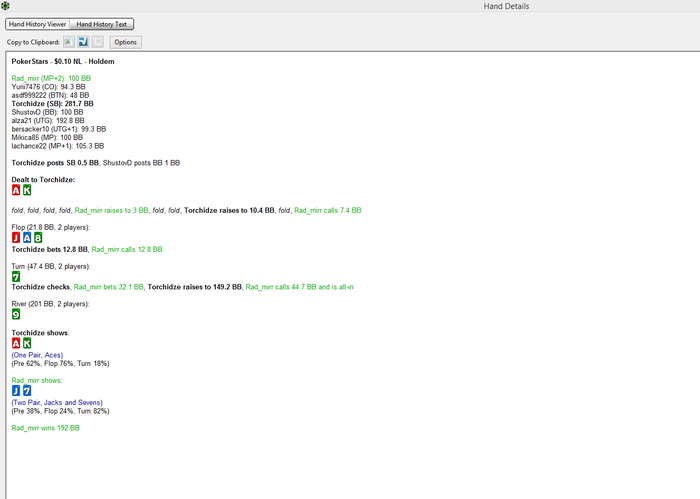The image size is (700, 499).
Task: Click '(Pre 38%, Flop 24%, Turn 82%)' equity line
Action: coord(60,411)
